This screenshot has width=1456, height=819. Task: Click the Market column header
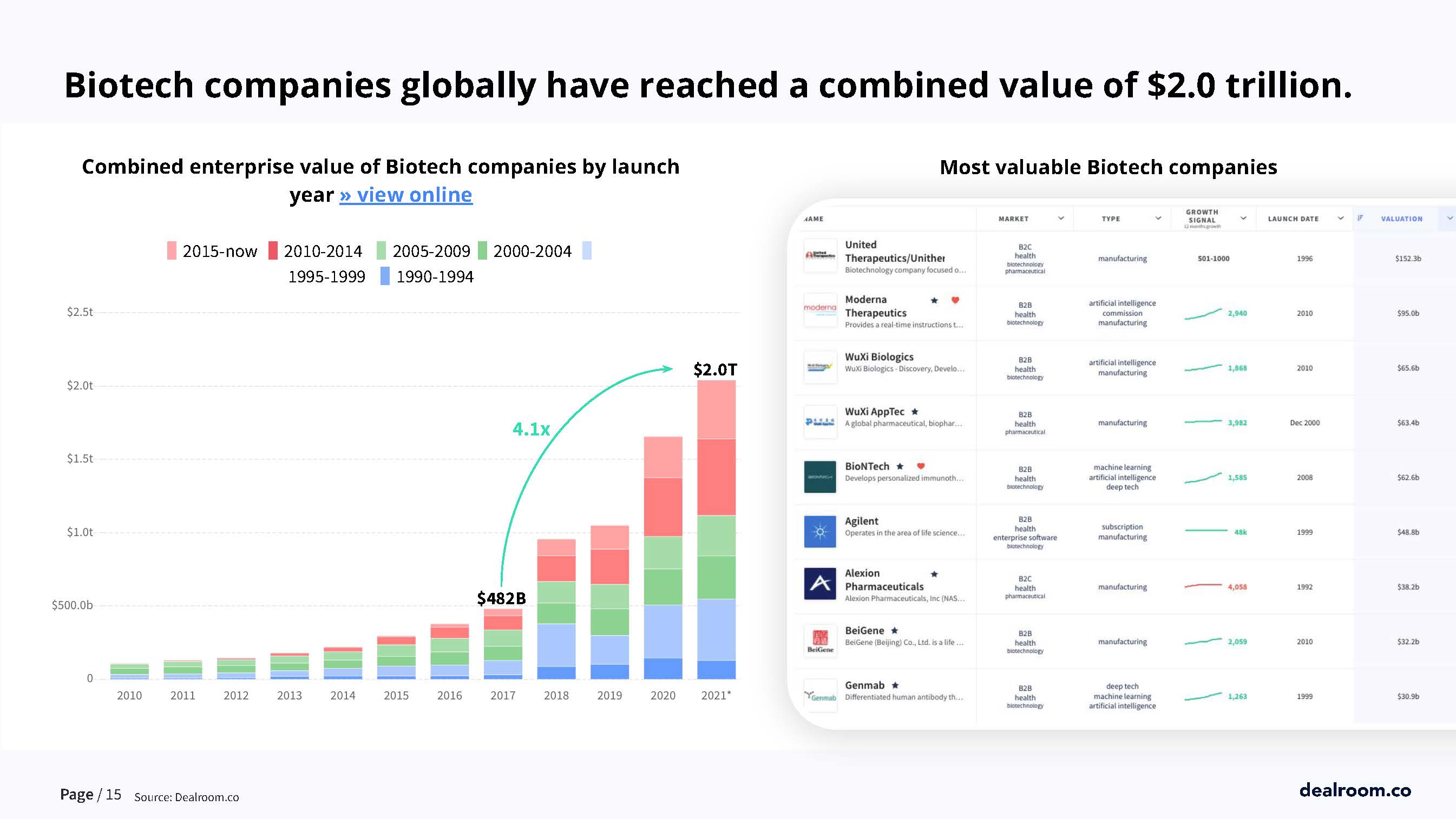[x=1013, y=219]
